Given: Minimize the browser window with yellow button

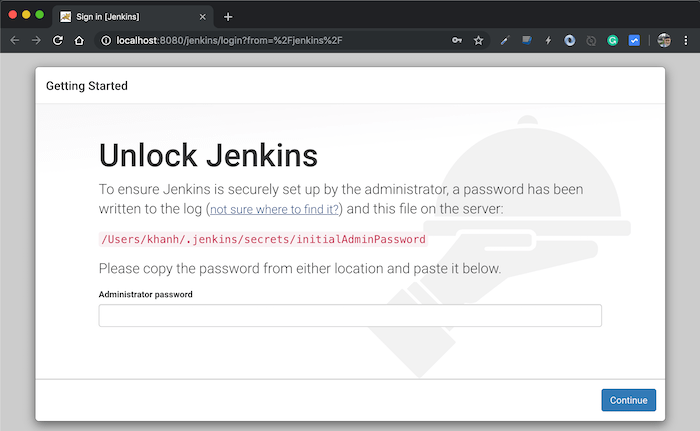Looking at the screenshot, I should [x=26, y=15].
